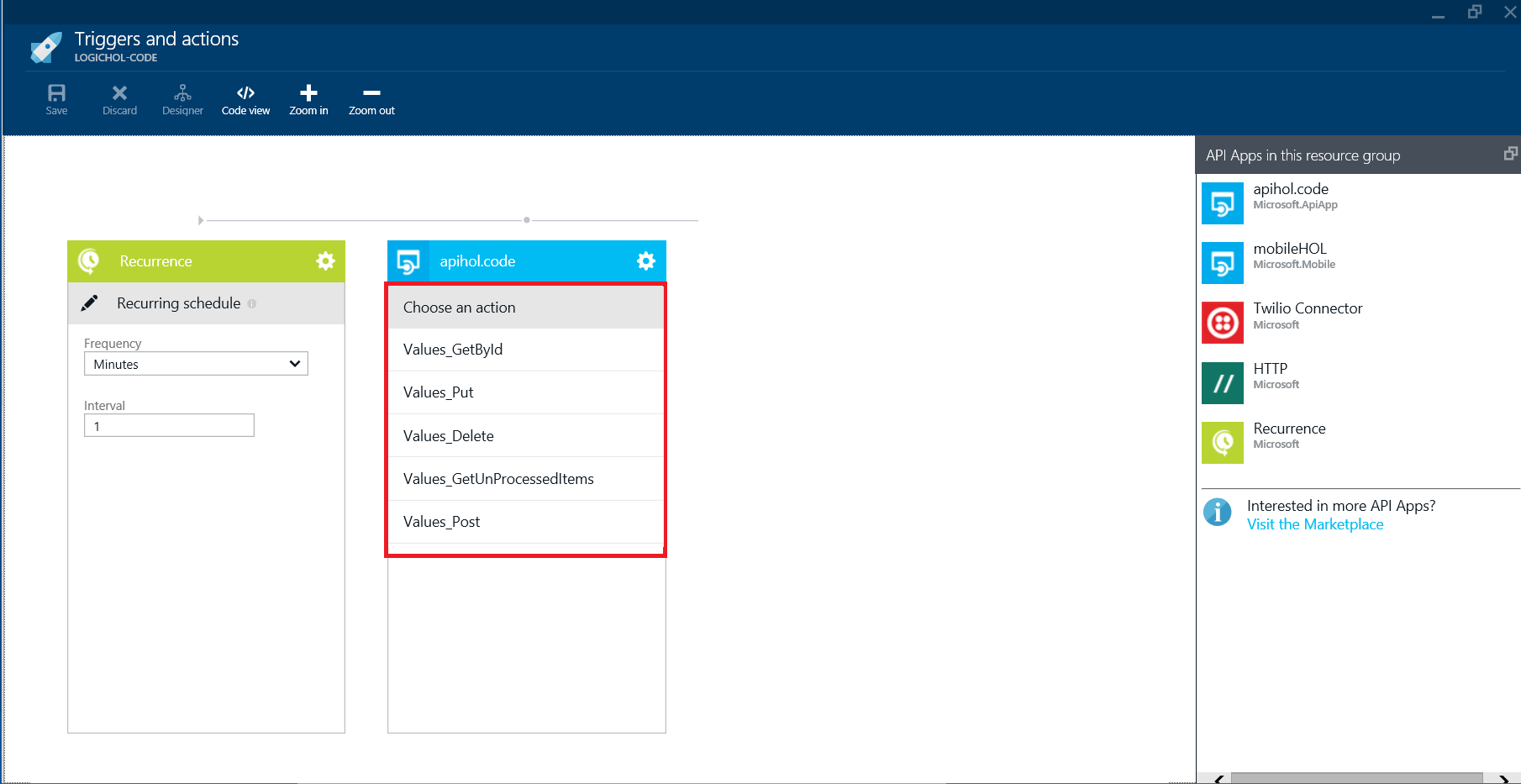1521x784 pixels.
Task: Click the apihol.code name in the API Apps list
Action: pyautogui.click(x=1291, y=189)
